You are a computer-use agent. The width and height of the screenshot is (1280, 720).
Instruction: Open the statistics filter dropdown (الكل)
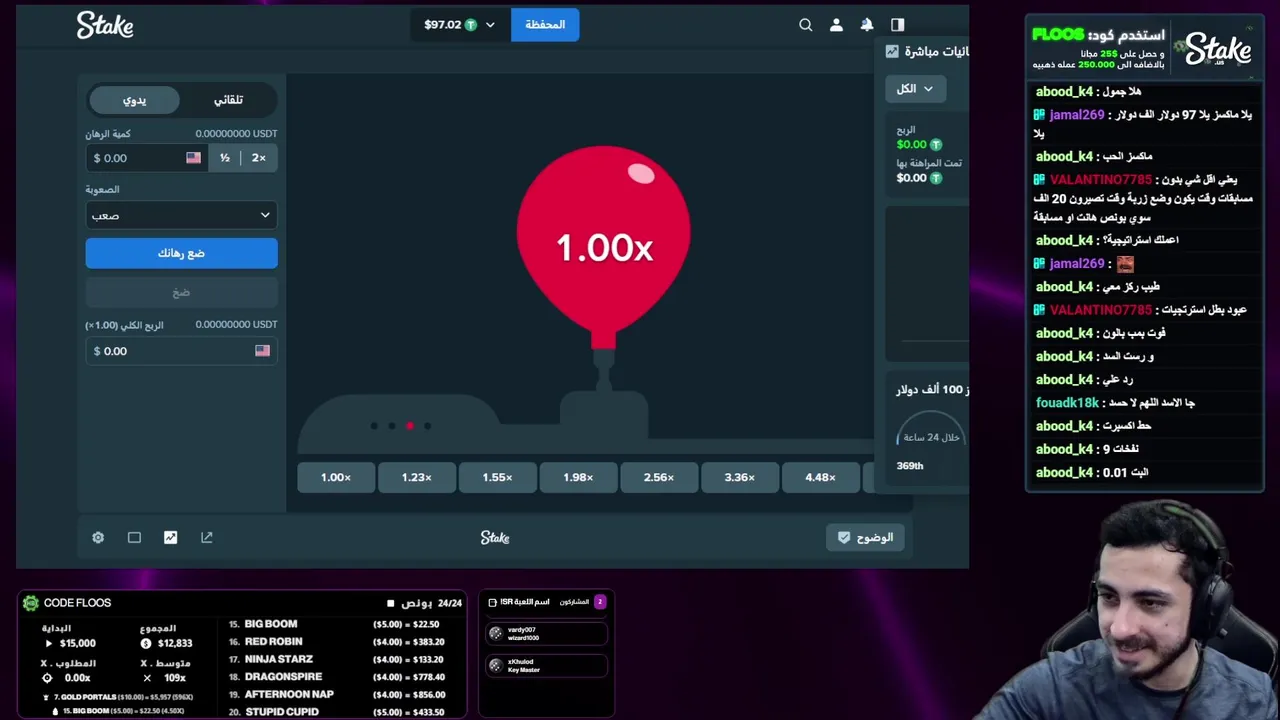tap(915, 89)
